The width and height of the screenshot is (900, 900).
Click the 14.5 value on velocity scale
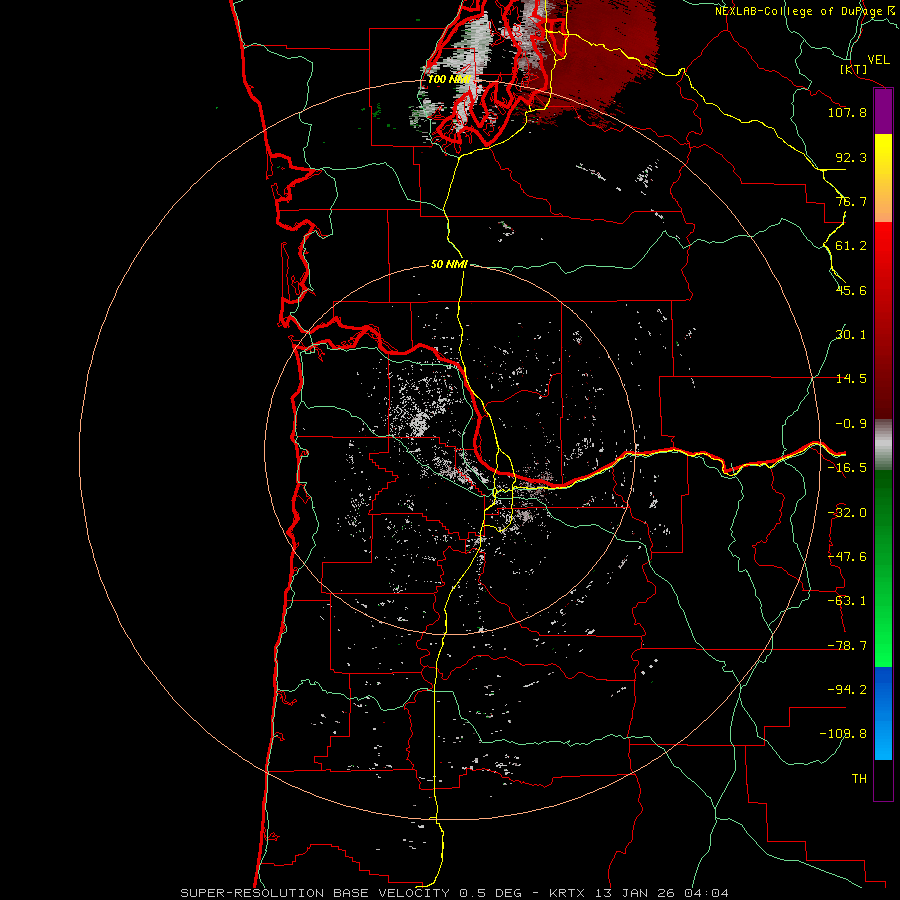click(851, 379)
